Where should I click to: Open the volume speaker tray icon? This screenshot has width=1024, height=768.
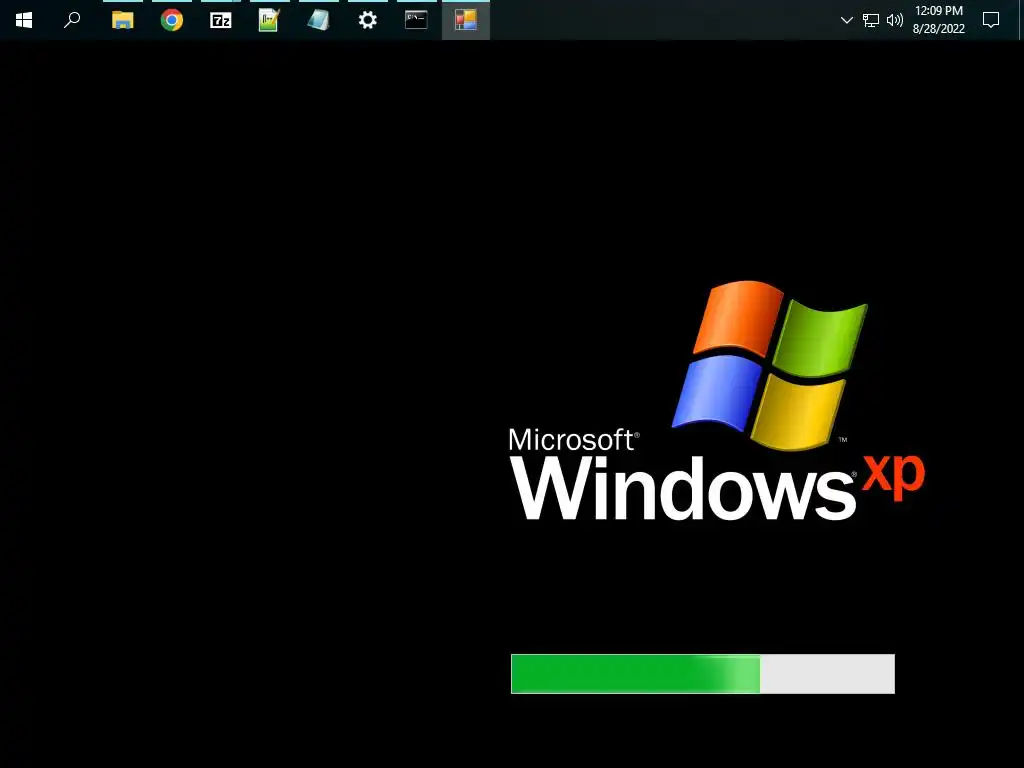click(895, 20)
